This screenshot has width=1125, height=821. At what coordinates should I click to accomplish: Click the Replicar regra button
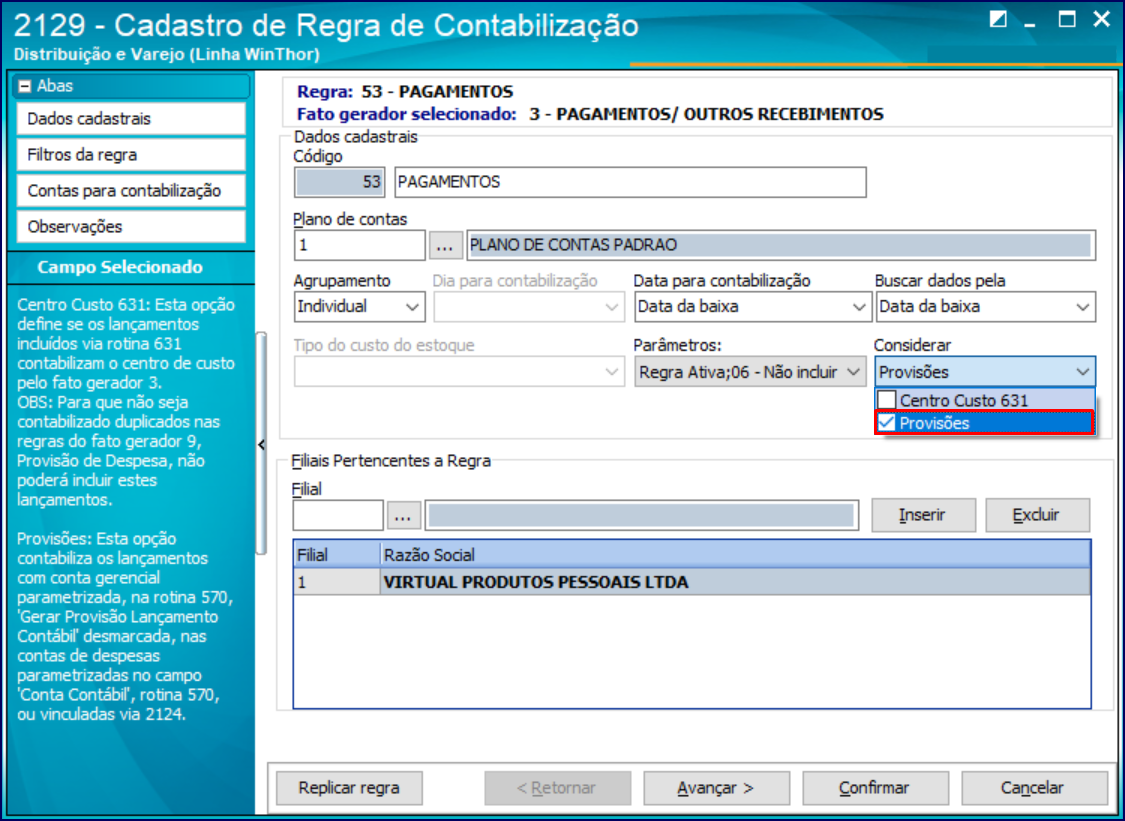tap(349, 788)
